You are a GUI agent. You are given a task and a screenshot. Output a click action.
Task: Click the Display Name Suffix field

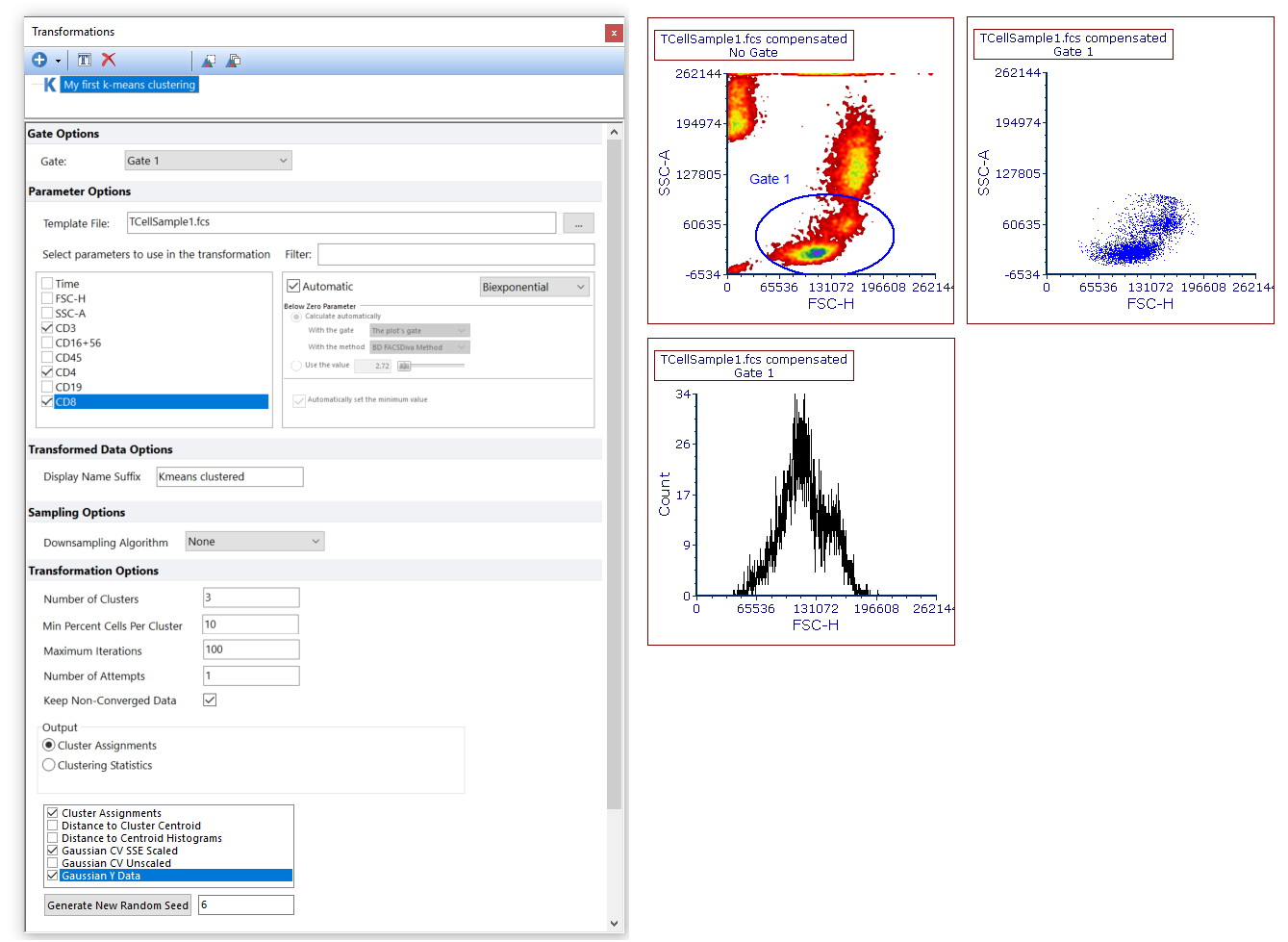click(x=230, y=477)
